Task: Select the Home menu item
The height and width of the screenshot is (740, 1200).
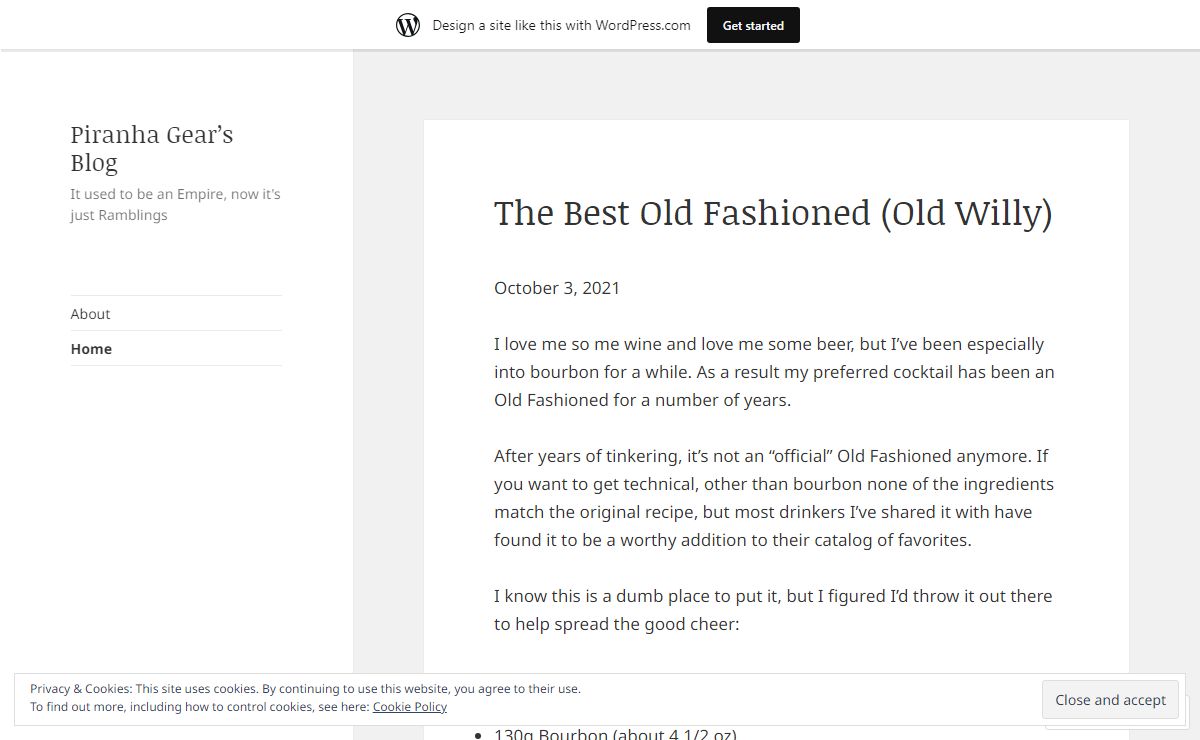Action: point(91,349)
